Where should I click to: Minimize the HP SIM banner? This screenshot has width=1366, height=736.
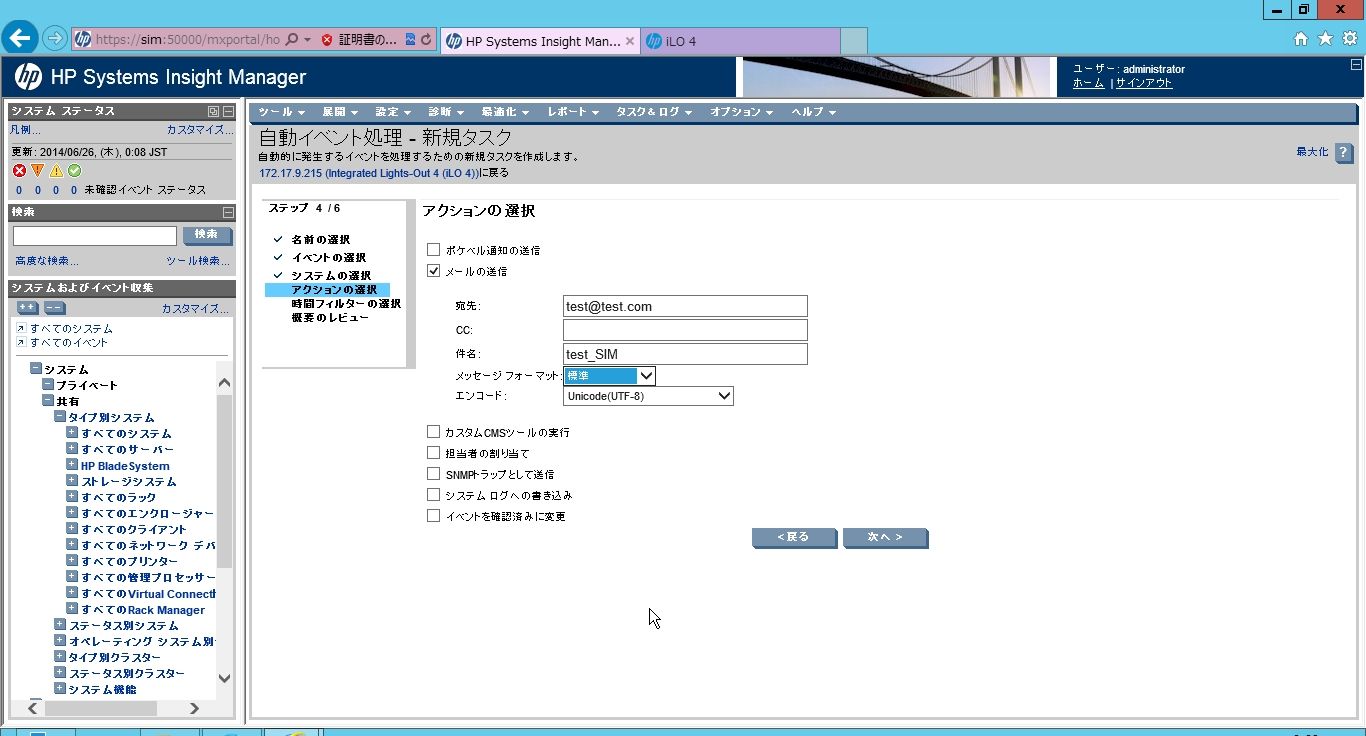click(1355, 64)
